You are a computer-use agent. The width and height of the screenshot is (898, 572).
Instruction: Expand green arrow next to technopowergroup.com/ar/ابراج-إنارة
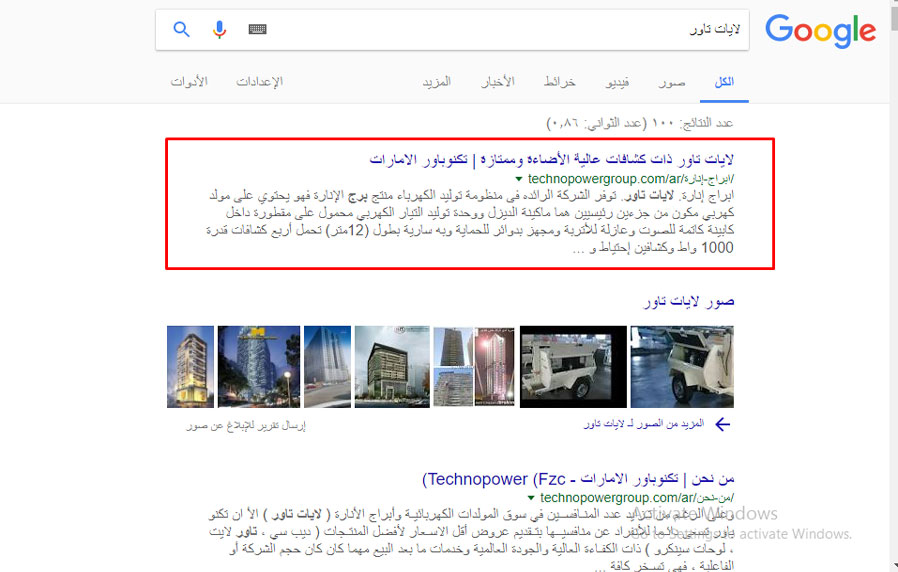tap(519, 179)
